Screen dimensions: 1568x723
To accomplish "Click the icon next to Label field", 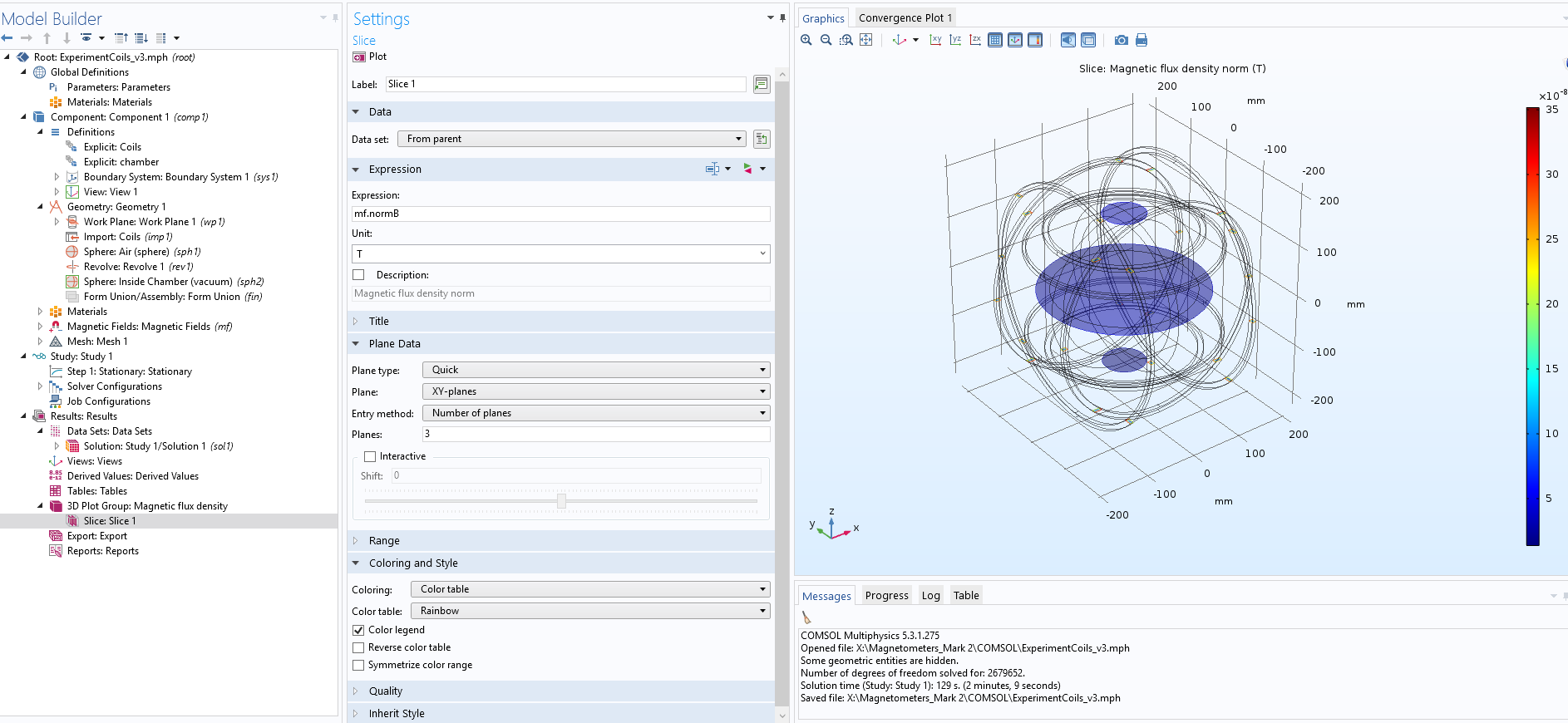I will point(762,84).
